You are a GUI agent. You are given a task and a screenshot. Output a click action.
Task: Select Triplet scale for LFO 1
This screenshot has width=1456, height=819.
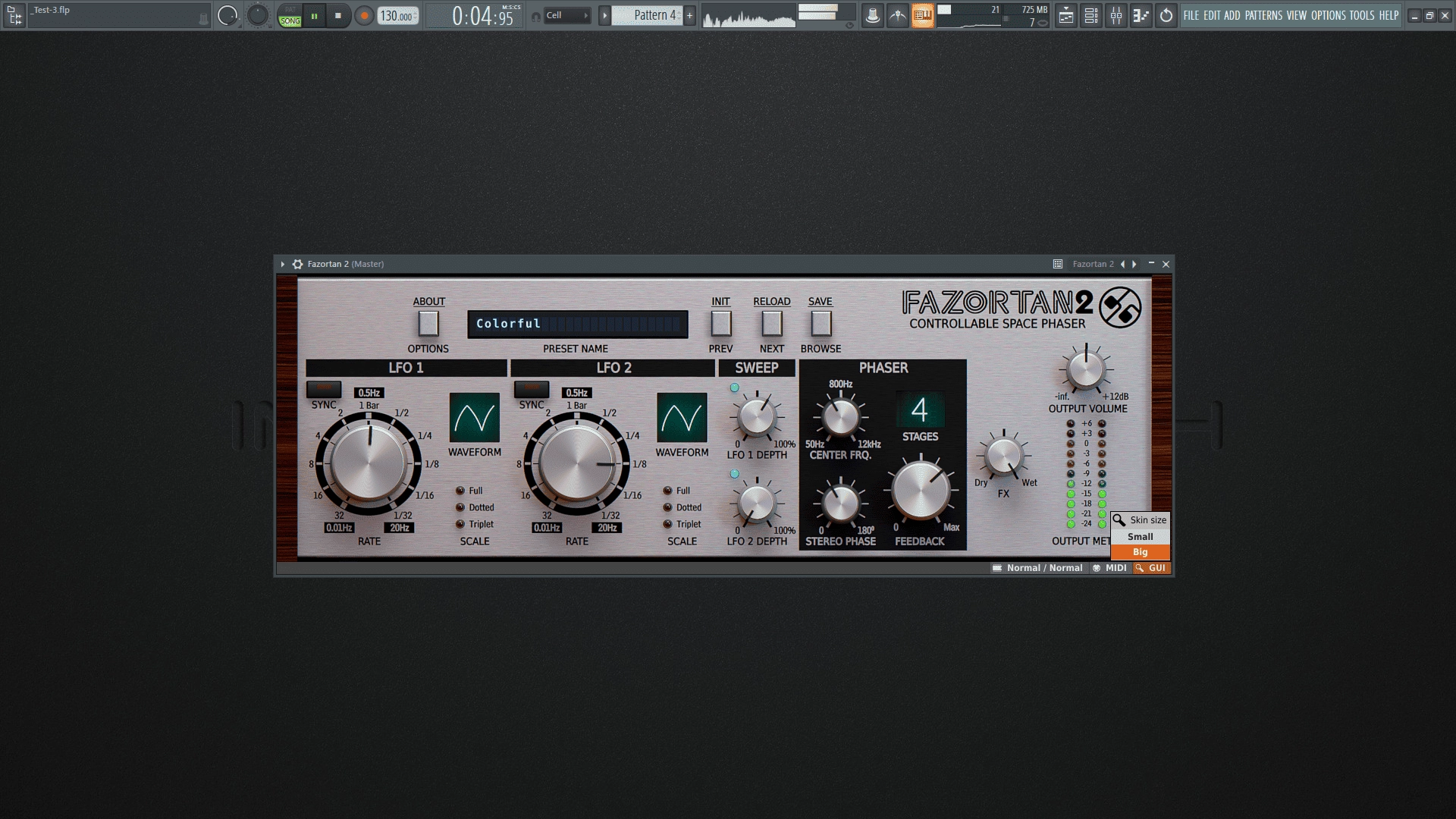coord(460,524)
